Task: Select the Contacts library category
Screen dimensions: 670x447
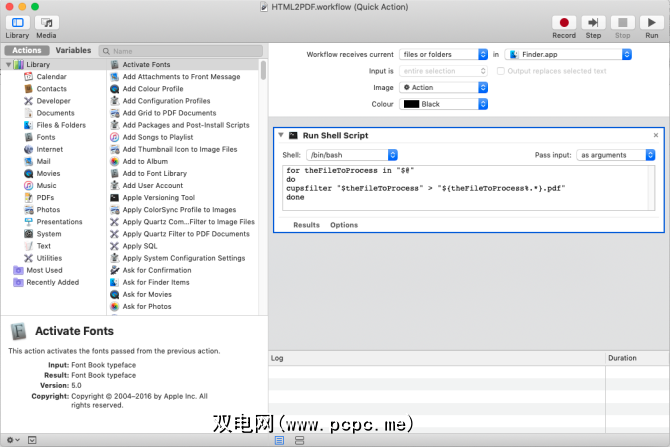Action: coord(51,88)
